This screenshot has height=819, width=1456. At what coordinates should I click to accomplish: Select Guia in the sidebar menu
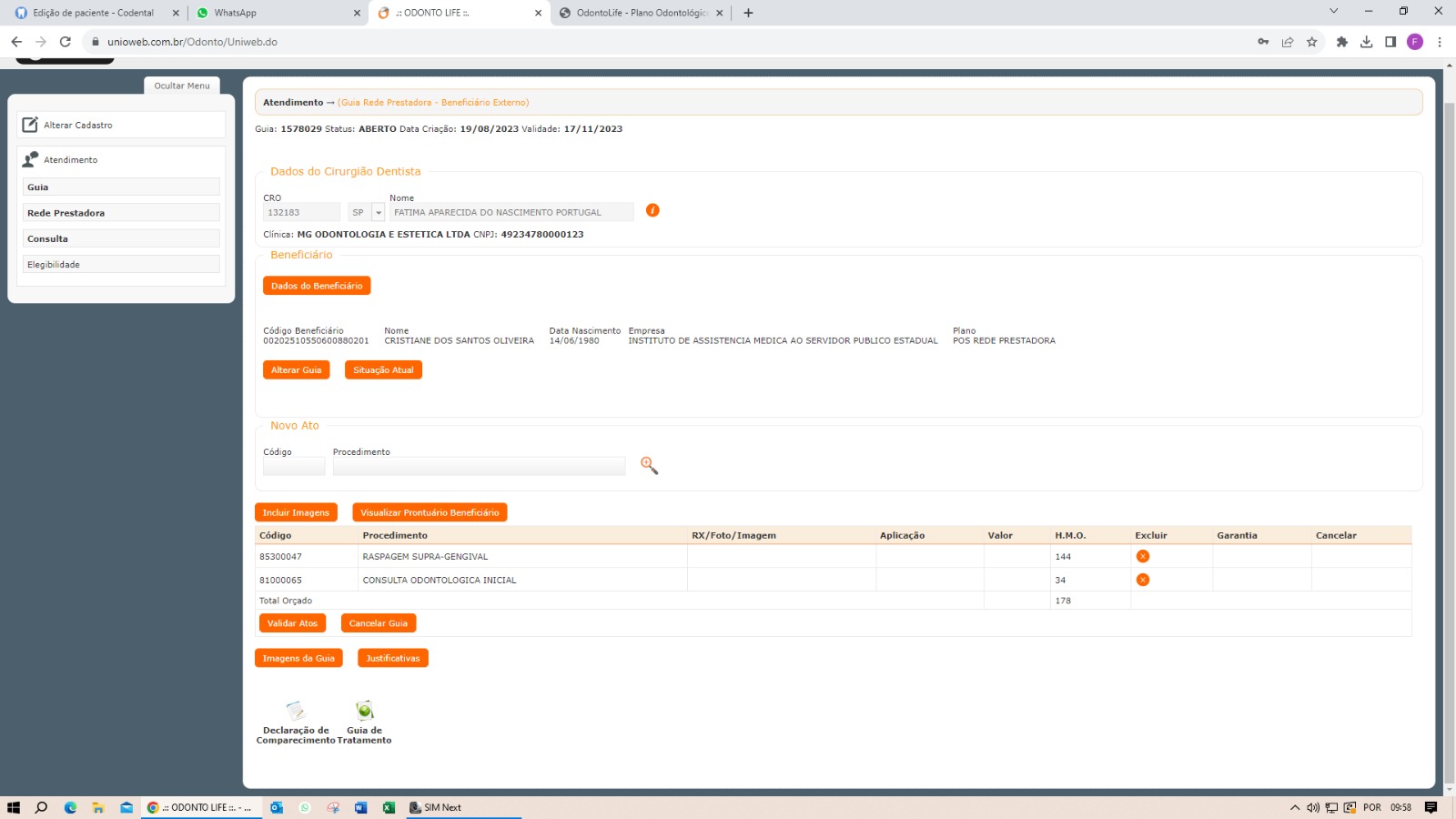click(x=122, y=187)
